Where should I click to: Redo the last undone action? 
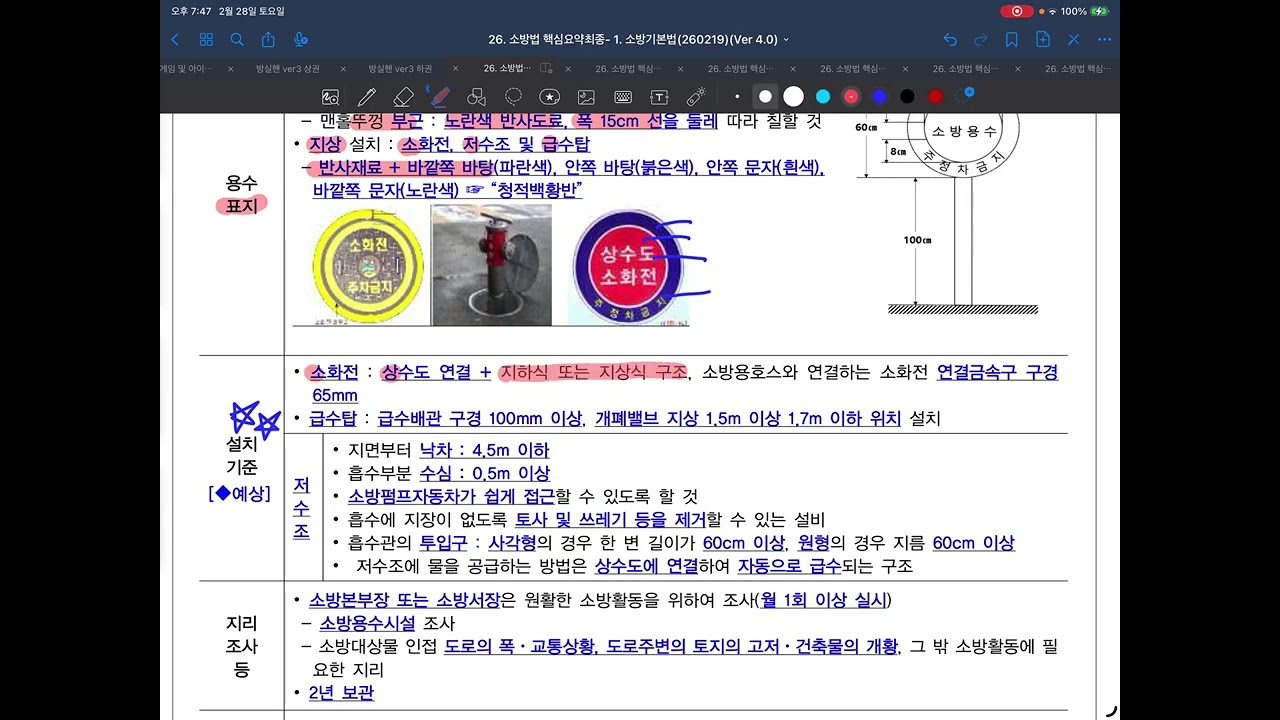pos(981,40)
